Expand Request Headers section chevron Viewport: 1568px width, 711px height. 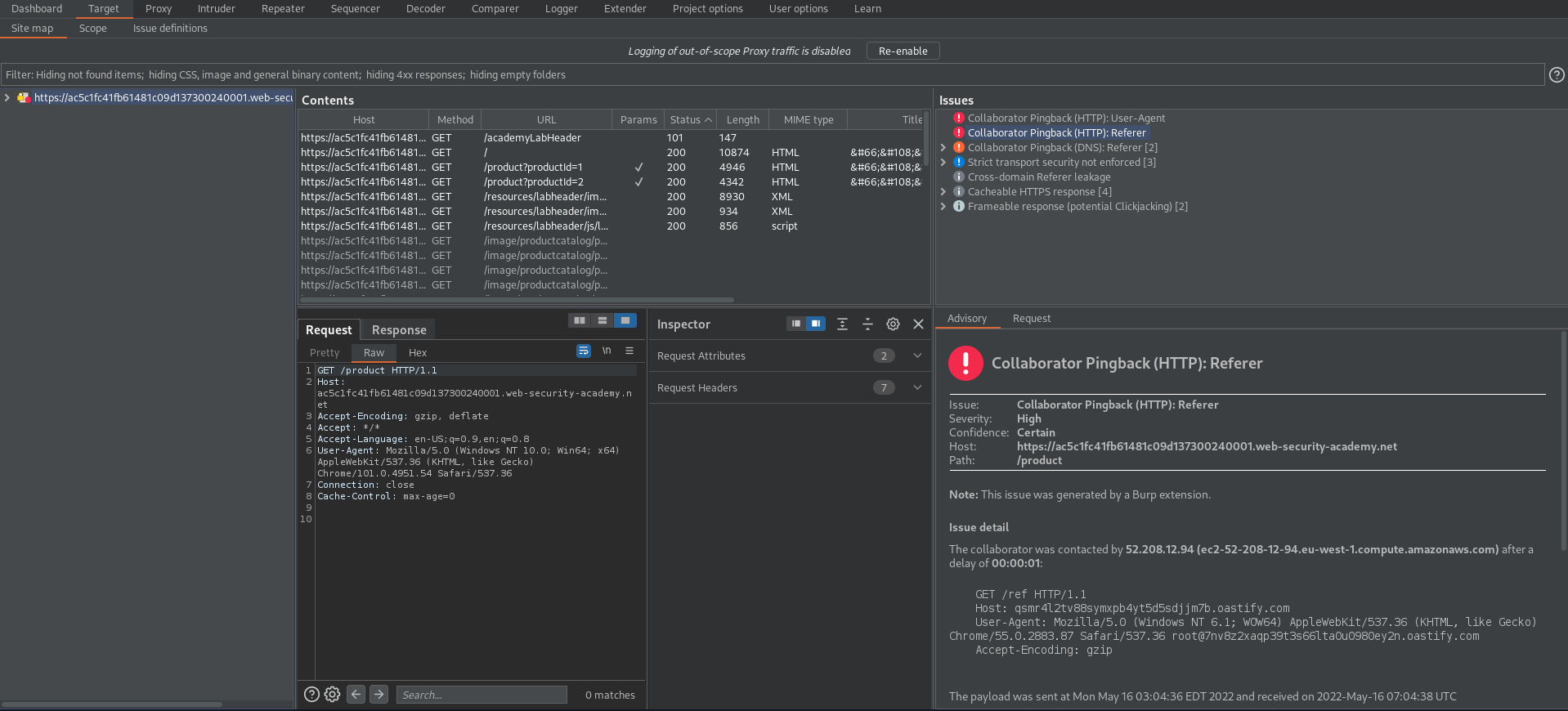[917, 387]
